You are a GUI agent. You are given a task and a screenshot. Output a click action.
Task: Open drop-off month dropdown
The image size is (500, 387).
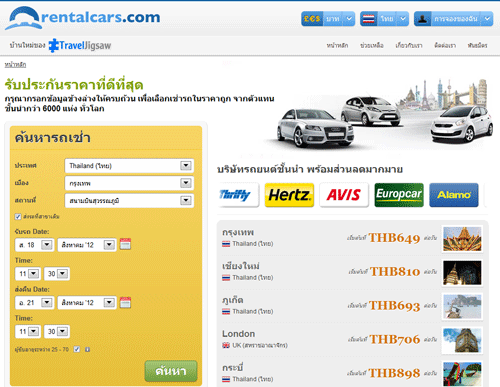click(x=87, y=303)
